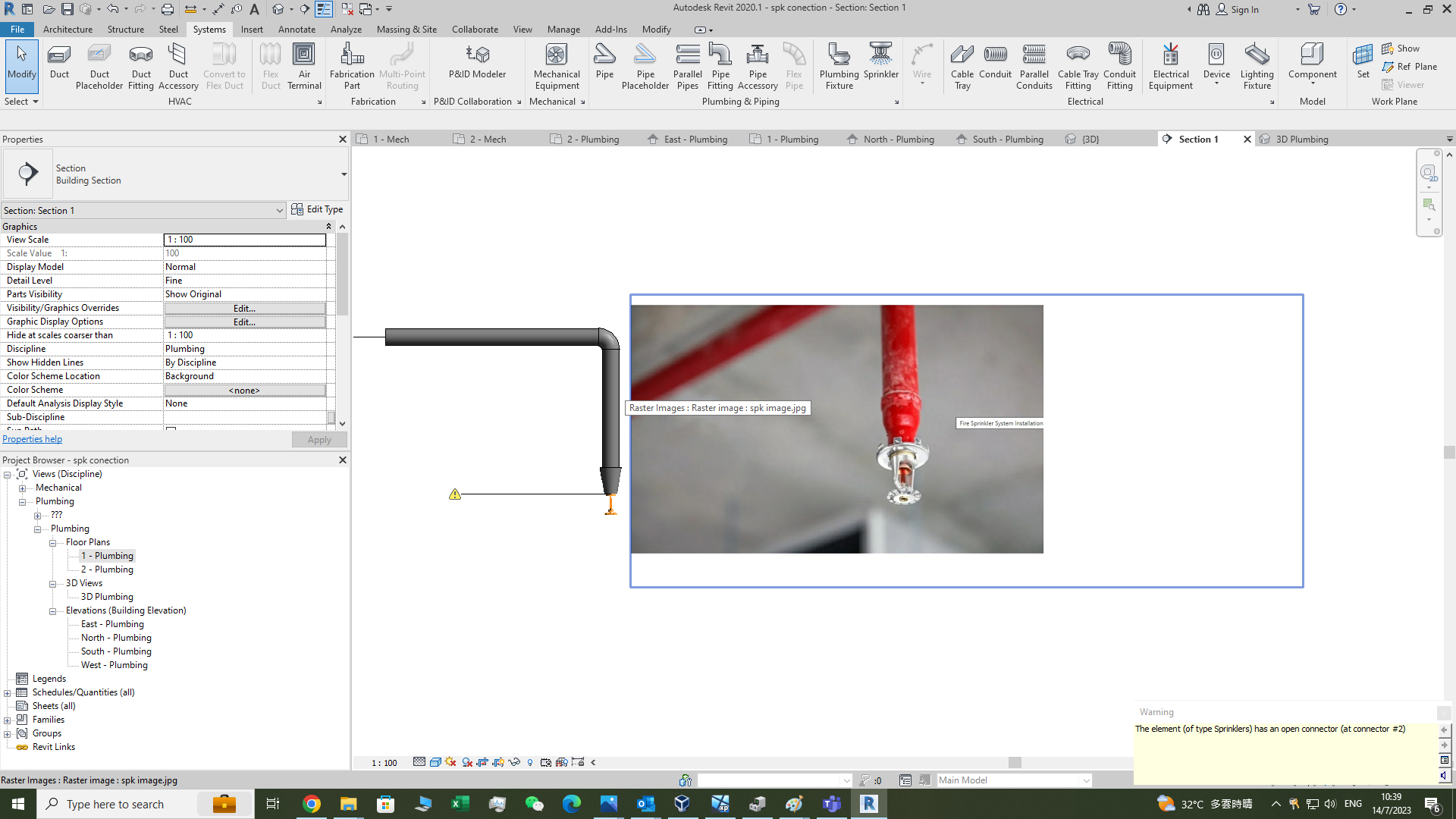Collapse the Floor Plans node under Plumbing
Screen dimensions: 1456x819
53,542
